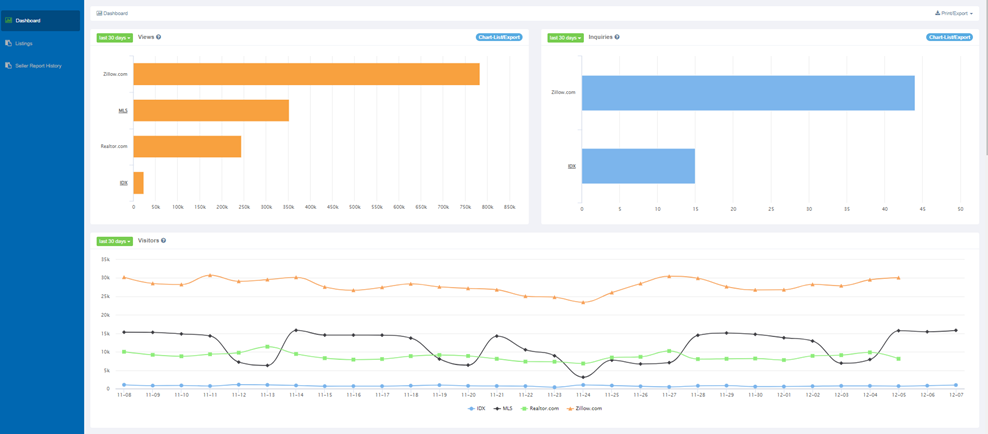Click MLS data point at 11-24
This screenshot has width=988, height=434.
(583, 377)
